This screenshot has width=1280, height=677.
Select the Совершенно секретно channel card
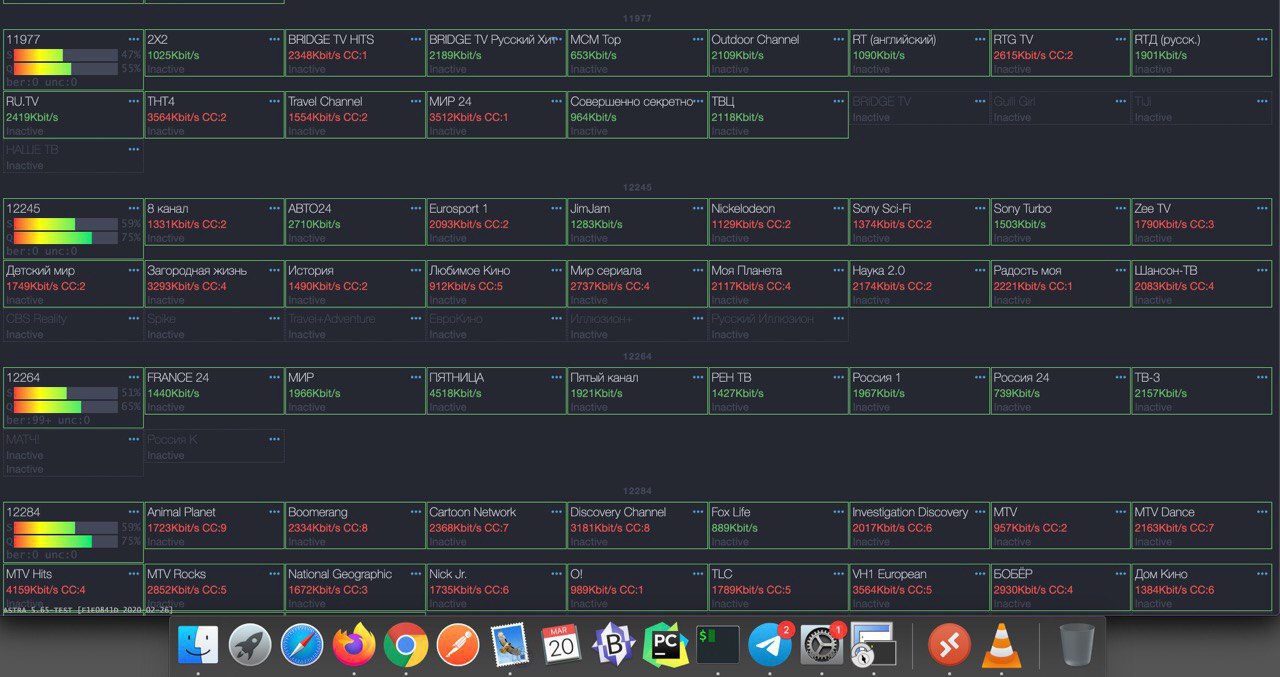(637, 116)
